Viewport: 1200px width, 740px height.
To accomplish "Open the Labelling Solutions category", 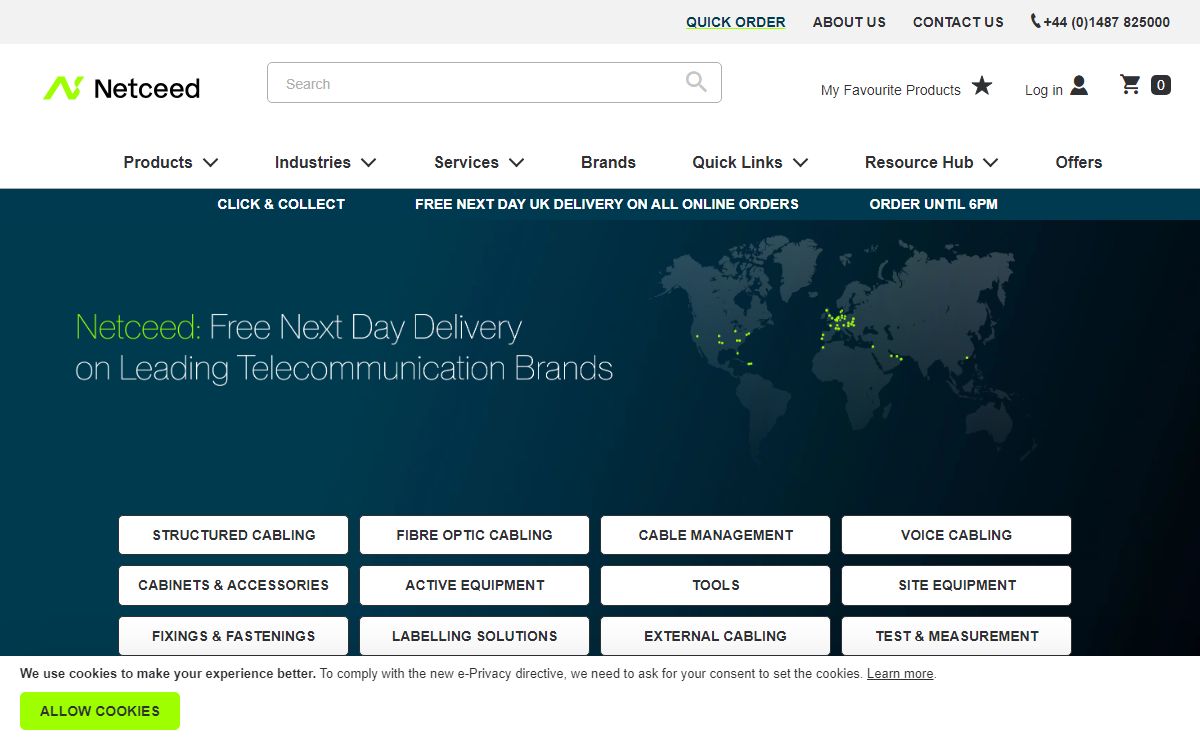I will tap(475, 636).
